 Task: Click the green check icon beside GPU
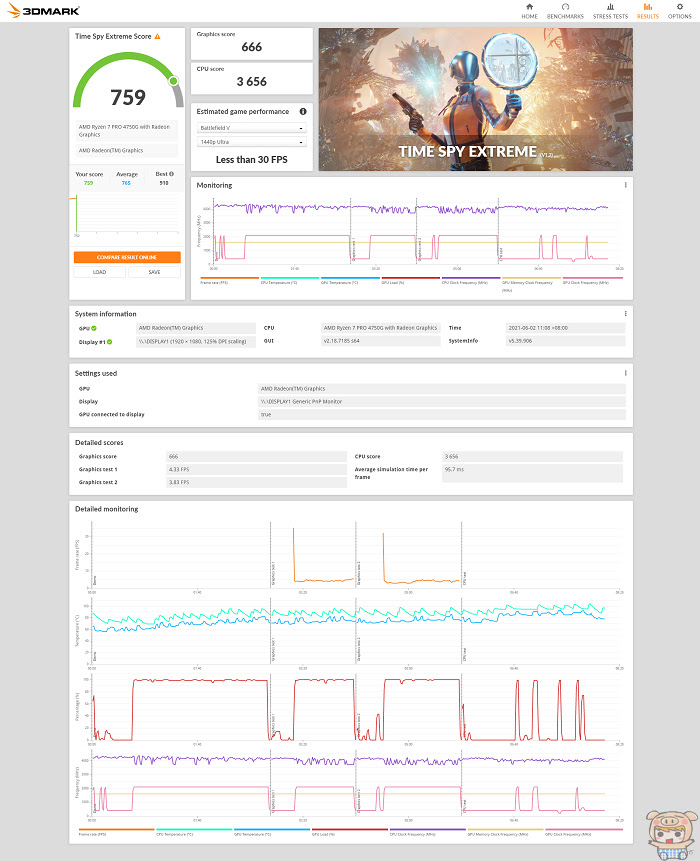click(x=94, y=328)
